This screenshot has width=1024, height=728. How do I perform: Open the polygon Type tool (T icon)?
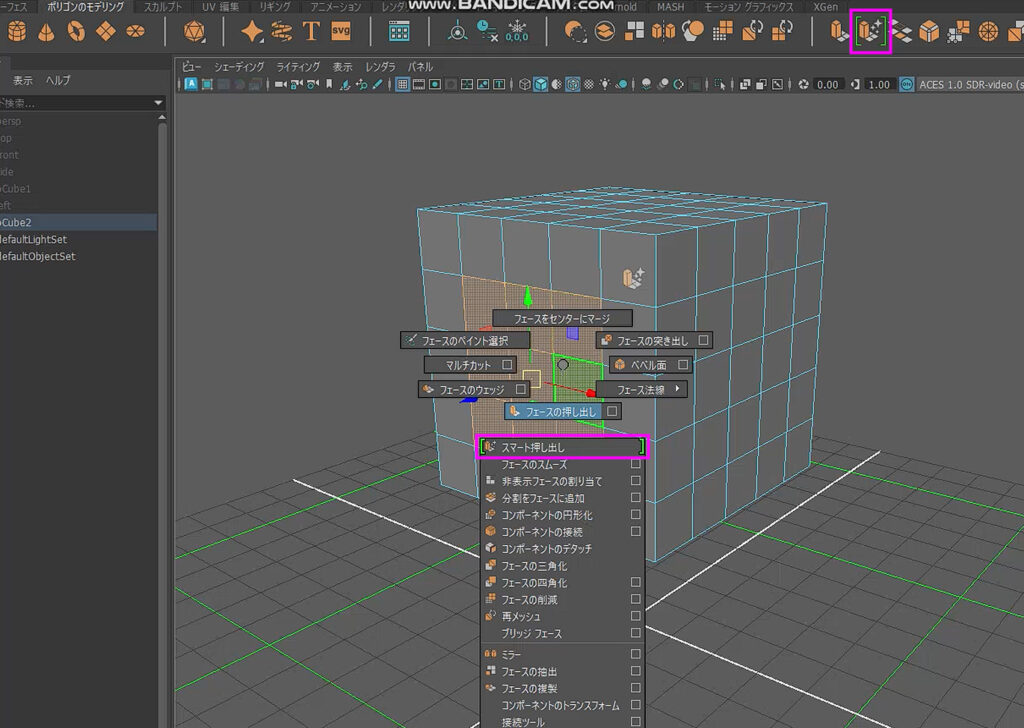(x=312, y=31)
